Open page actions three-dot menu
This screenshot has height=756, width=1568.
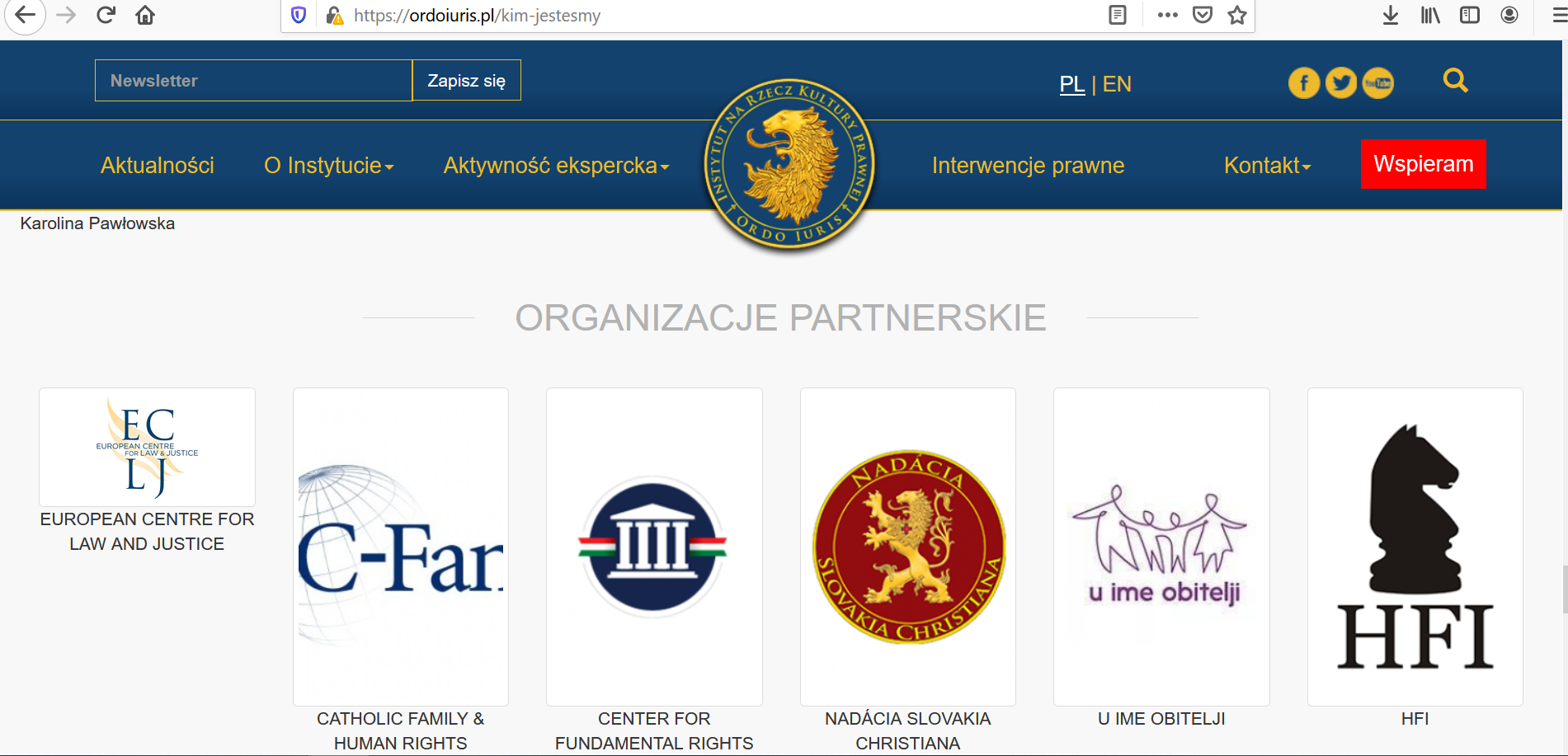[1167, 16]
